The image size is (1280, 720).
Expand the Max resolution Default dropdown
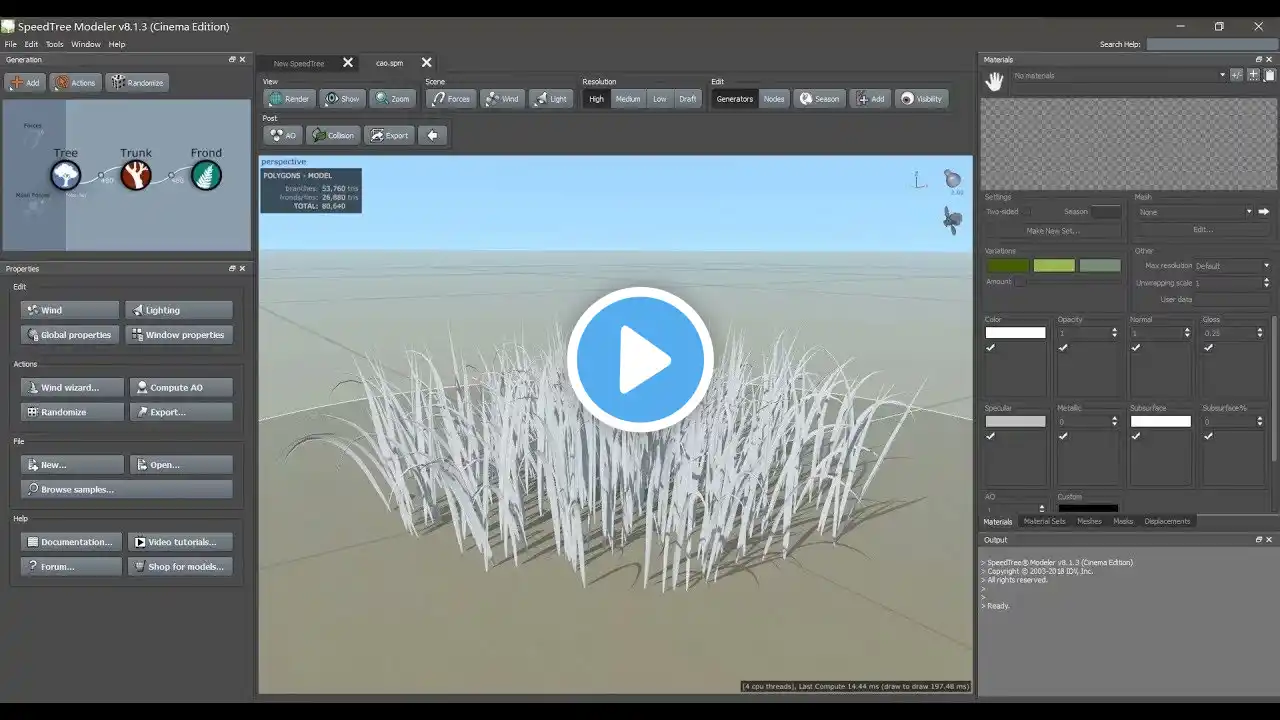pyautogui.click(x=1233, y=266)
